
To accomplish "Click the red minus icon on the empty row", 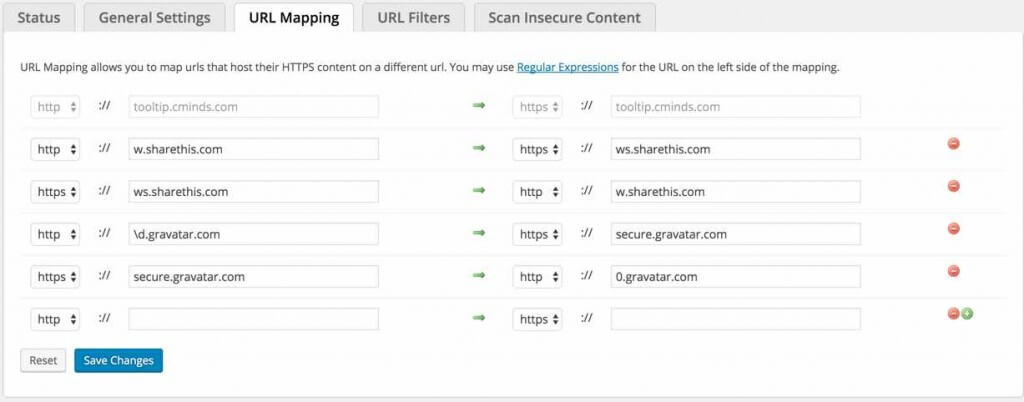I will [x=954, y=313].
